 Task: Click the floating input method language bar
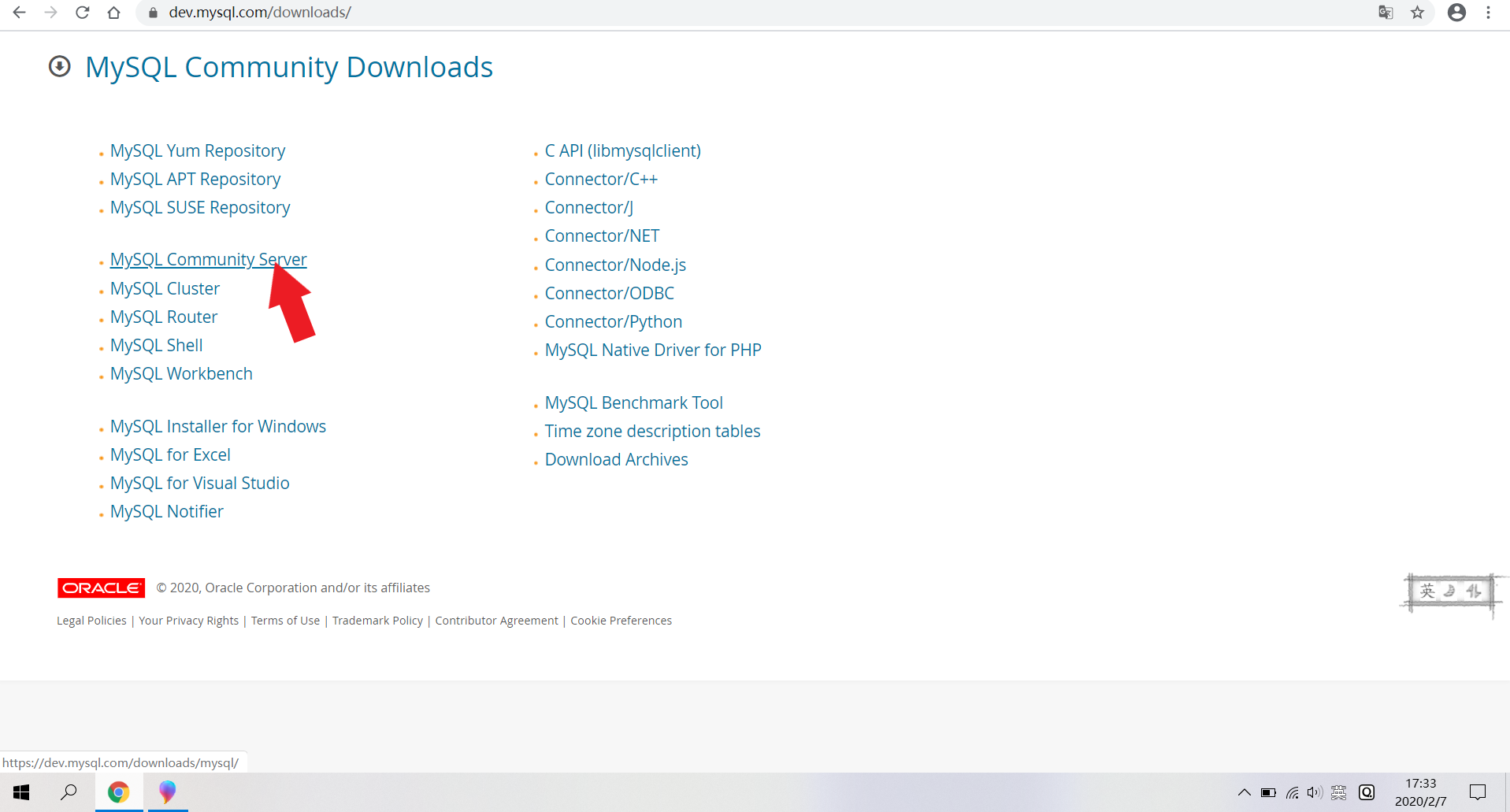pyautogui.click(x=1451, y=591)
